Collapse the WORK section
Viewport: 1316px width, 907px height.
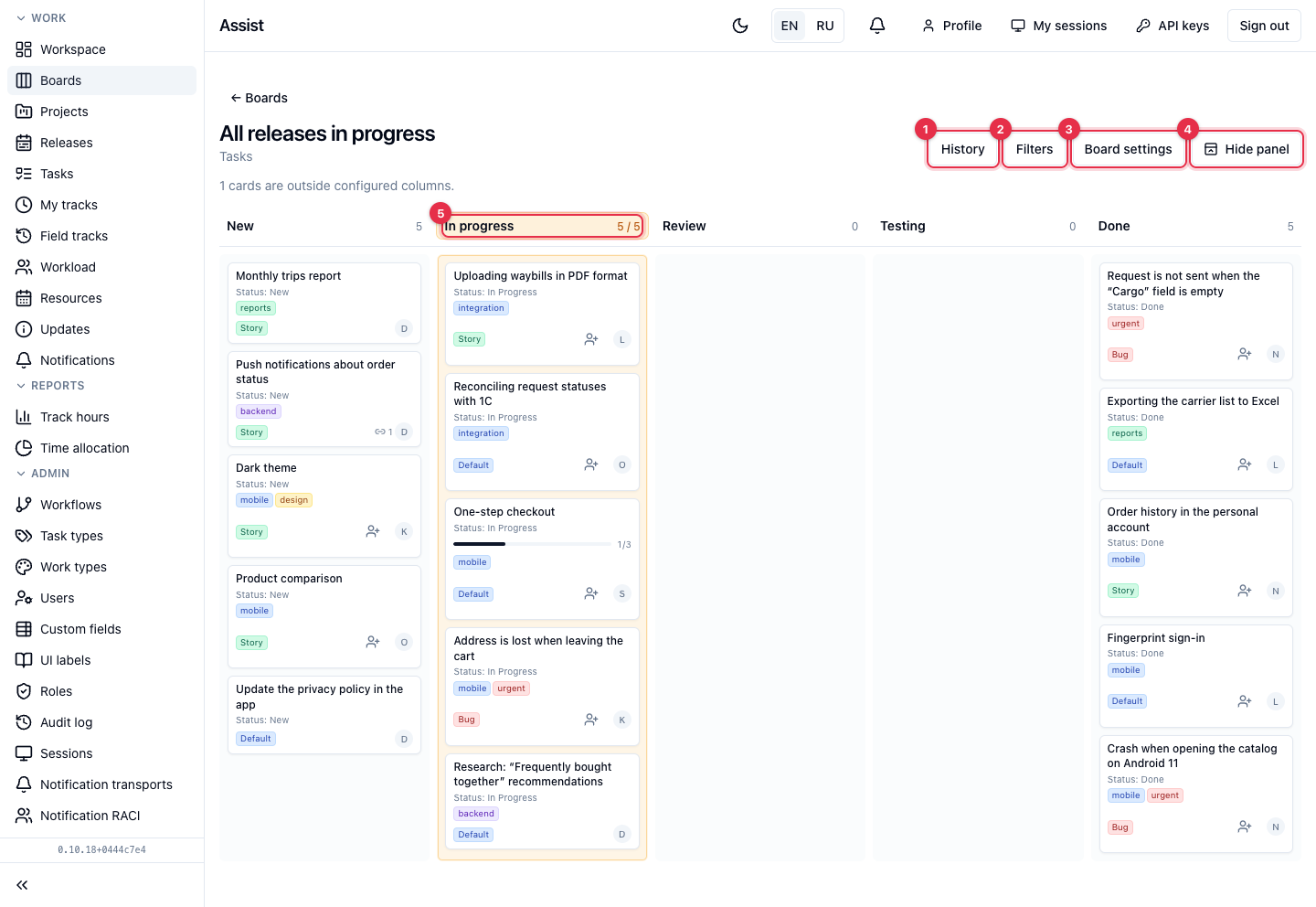tap(41, 18)
